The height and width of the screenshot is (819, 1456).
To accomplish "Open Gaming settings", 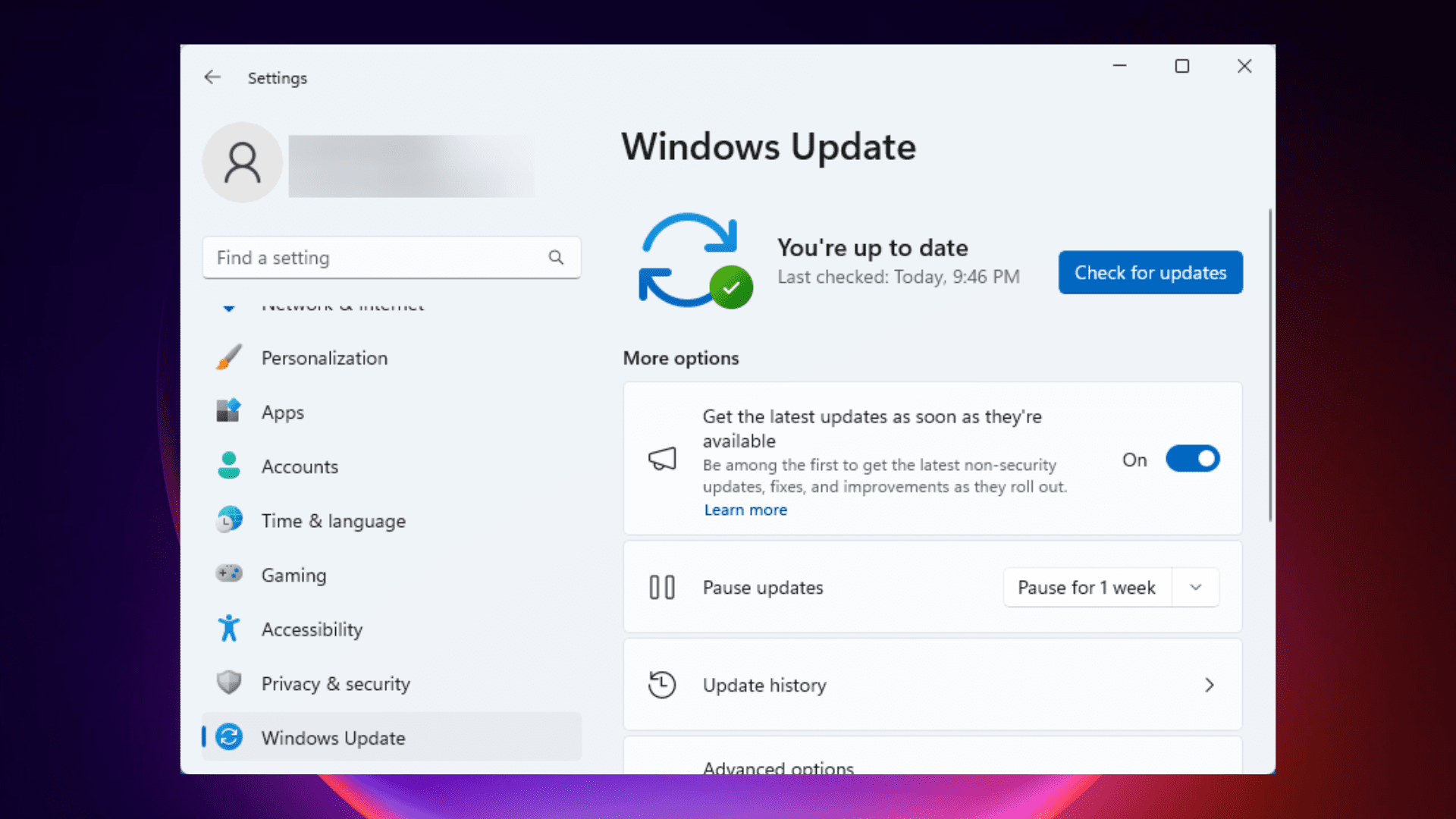I will (392, 575).
